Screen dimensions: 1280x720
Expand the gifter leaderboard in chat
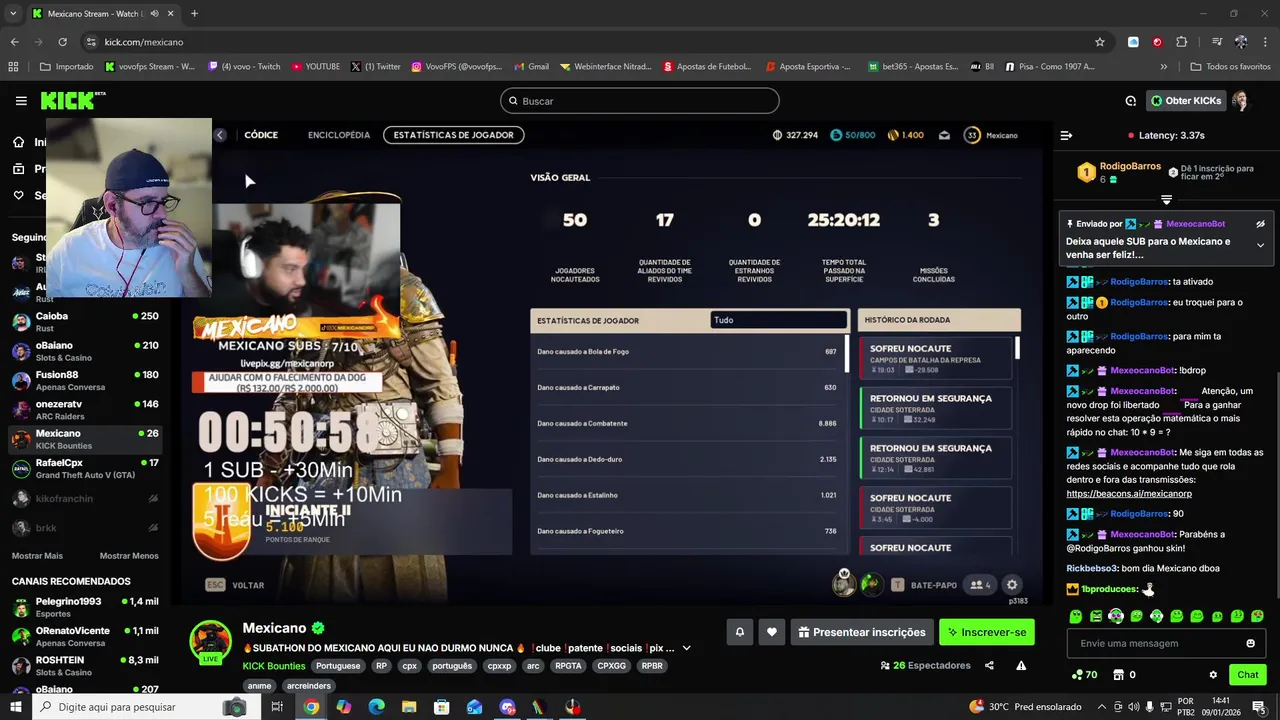point(1166,200)
